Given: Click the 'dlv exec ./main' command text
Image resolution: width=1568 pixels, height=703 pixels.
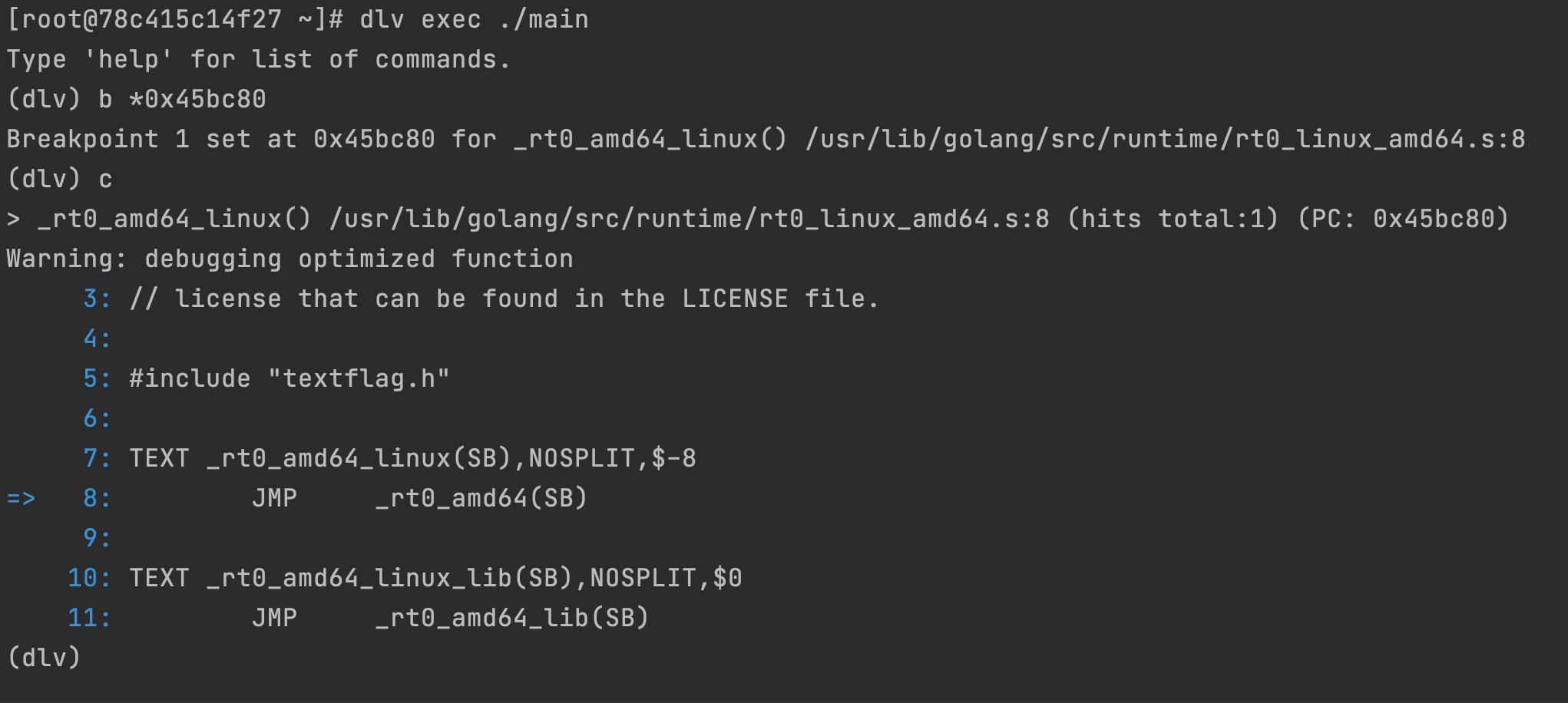Looking at the screenshot, I should (x=474, y=19).
